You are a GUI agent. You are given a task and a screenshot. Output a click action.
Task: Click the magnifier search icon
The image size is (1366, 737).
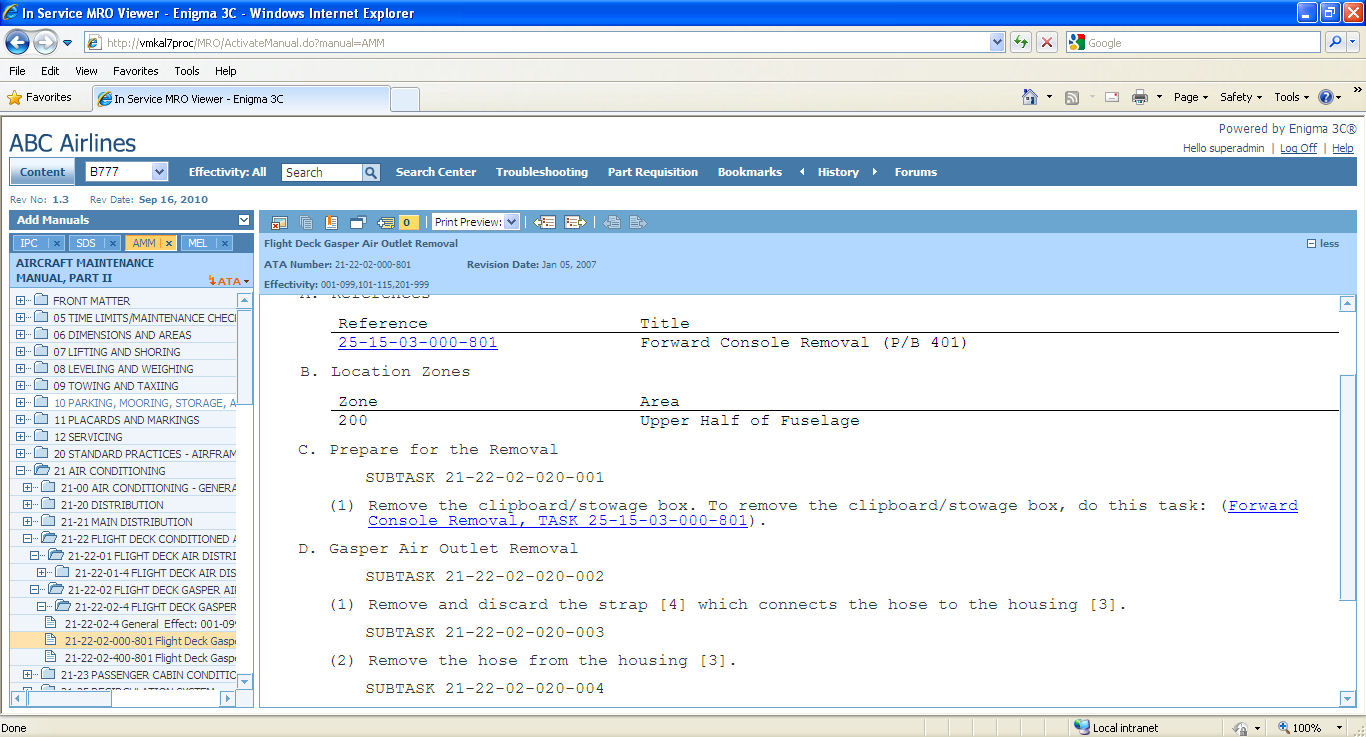tap(371, 172)
